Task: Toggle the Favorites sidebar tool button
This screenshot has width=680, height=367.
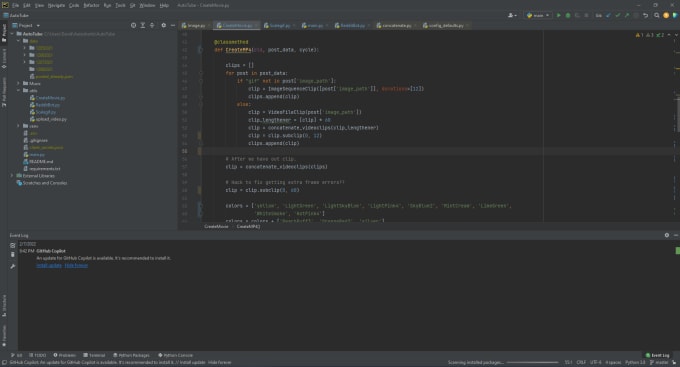Action: click(x=4, y=336)
